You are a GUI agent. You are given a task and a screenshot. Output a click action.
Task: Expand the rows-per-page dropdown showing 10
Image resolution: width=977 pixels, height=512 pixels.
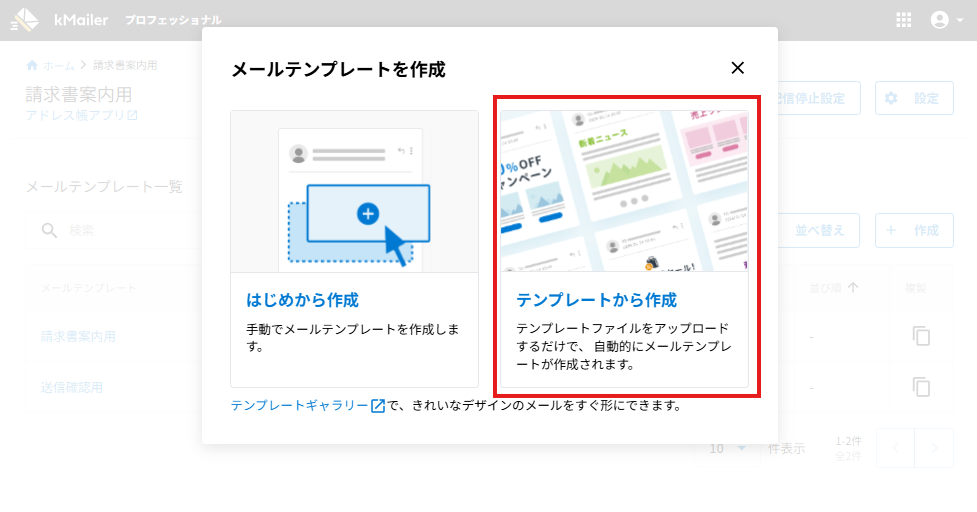pyautogui.click(x=728, y=448)
